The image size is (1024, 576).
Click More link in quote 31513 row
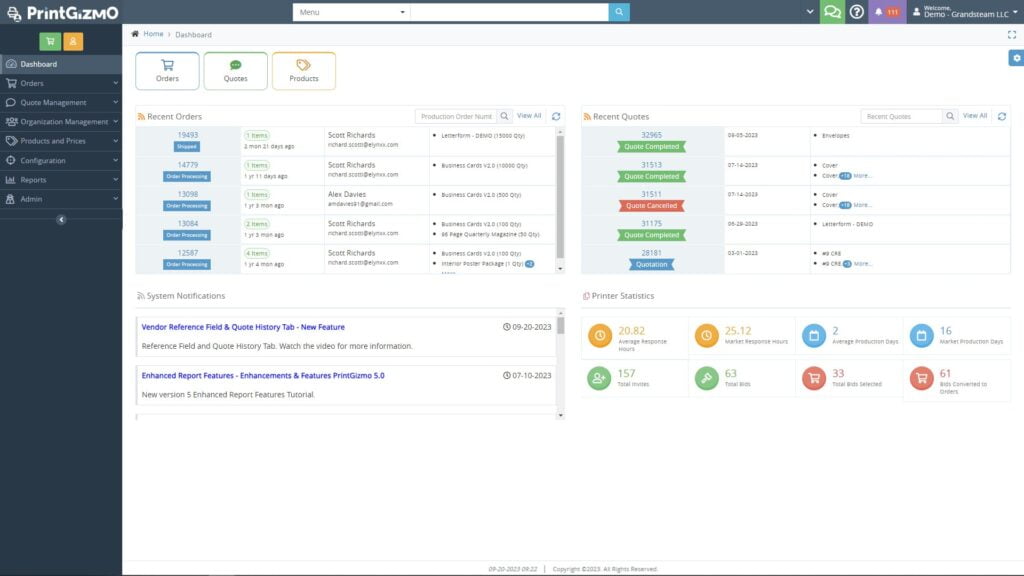(x=862, y=176)
